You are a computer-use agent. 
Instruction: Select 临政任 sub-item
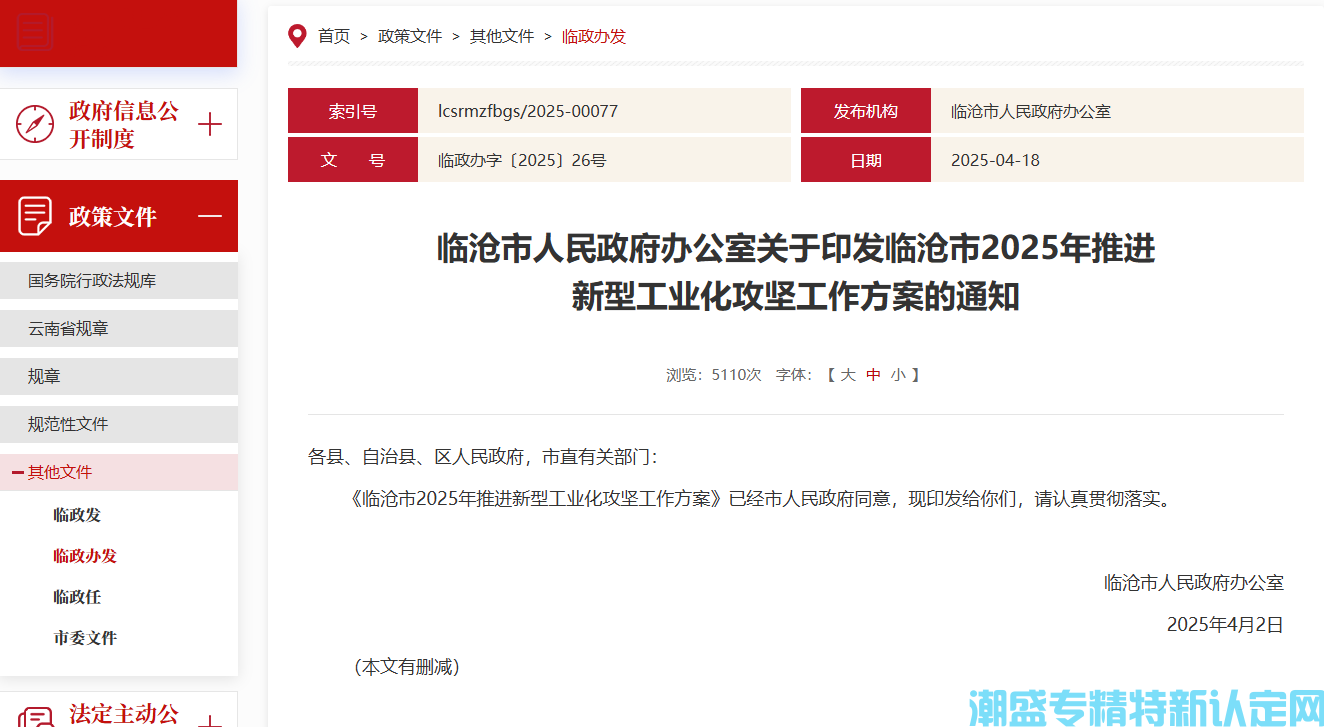(x=77, y=597)
